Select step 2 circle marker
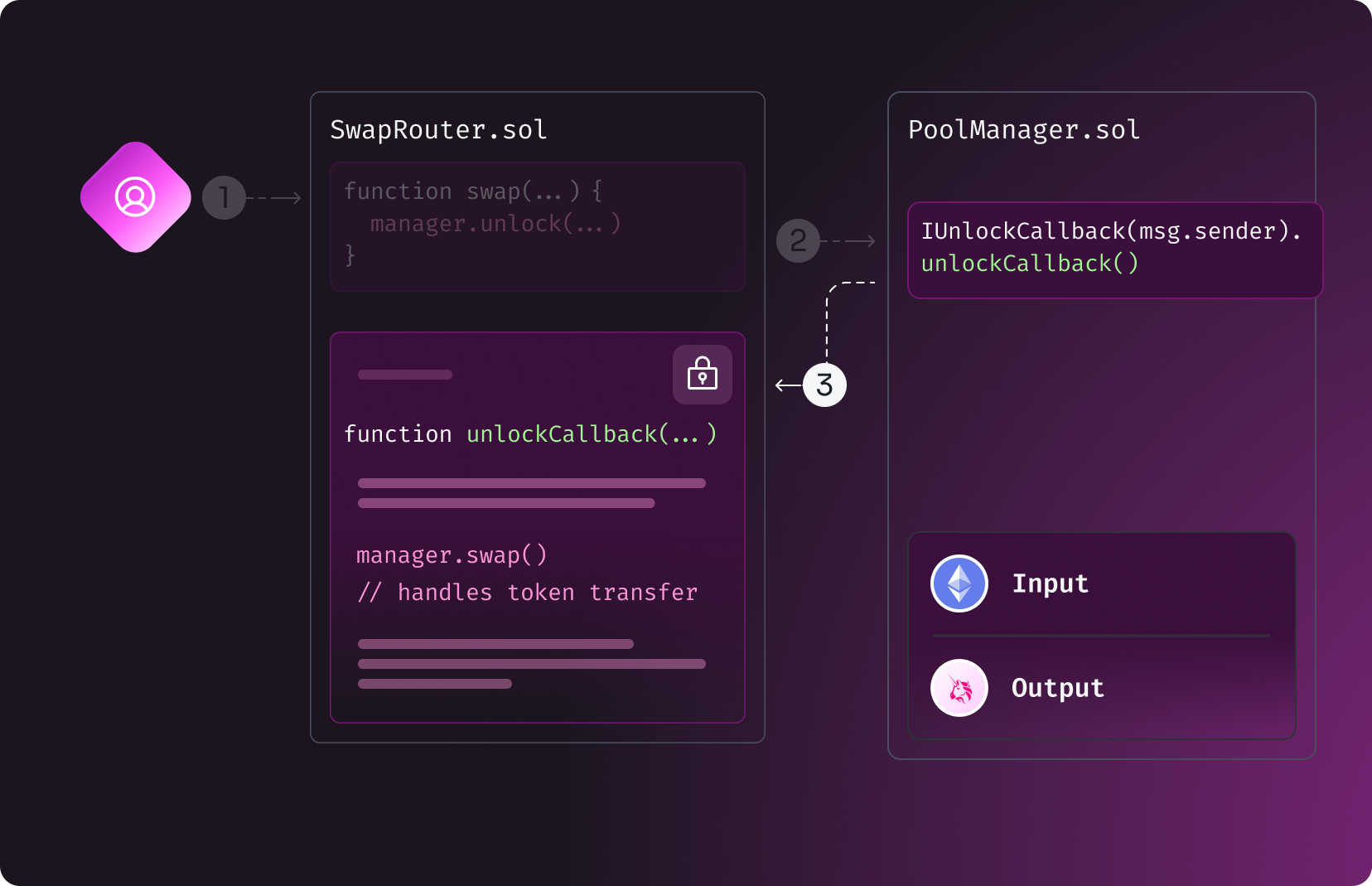This screenshot has width=1372, height=886. tap(798, 241)
